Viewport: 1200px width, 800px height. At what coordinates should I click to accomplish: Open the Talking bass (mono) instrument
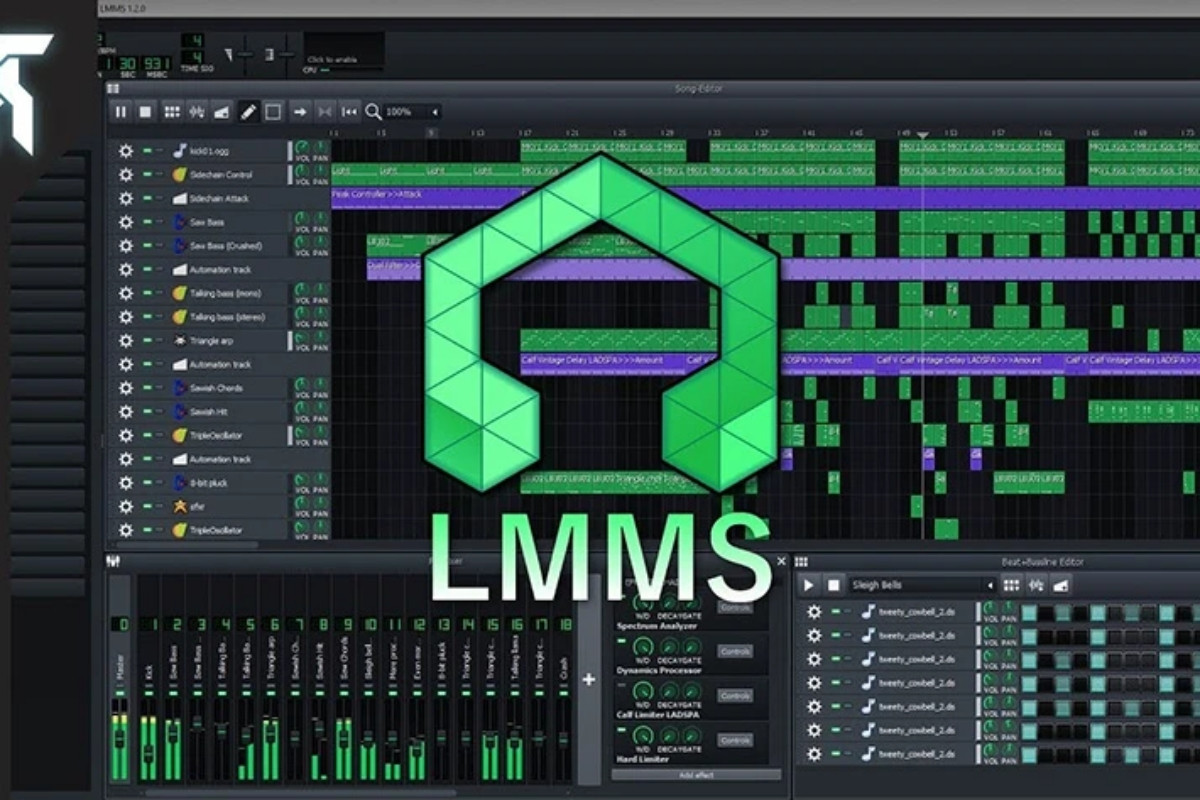pos(179,293)
